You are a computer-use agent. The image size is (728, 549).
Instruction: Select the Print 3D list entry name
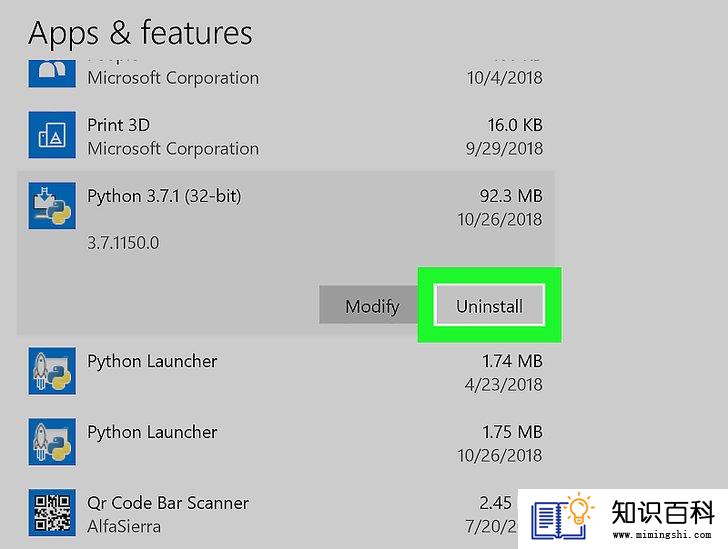(118, 125)
